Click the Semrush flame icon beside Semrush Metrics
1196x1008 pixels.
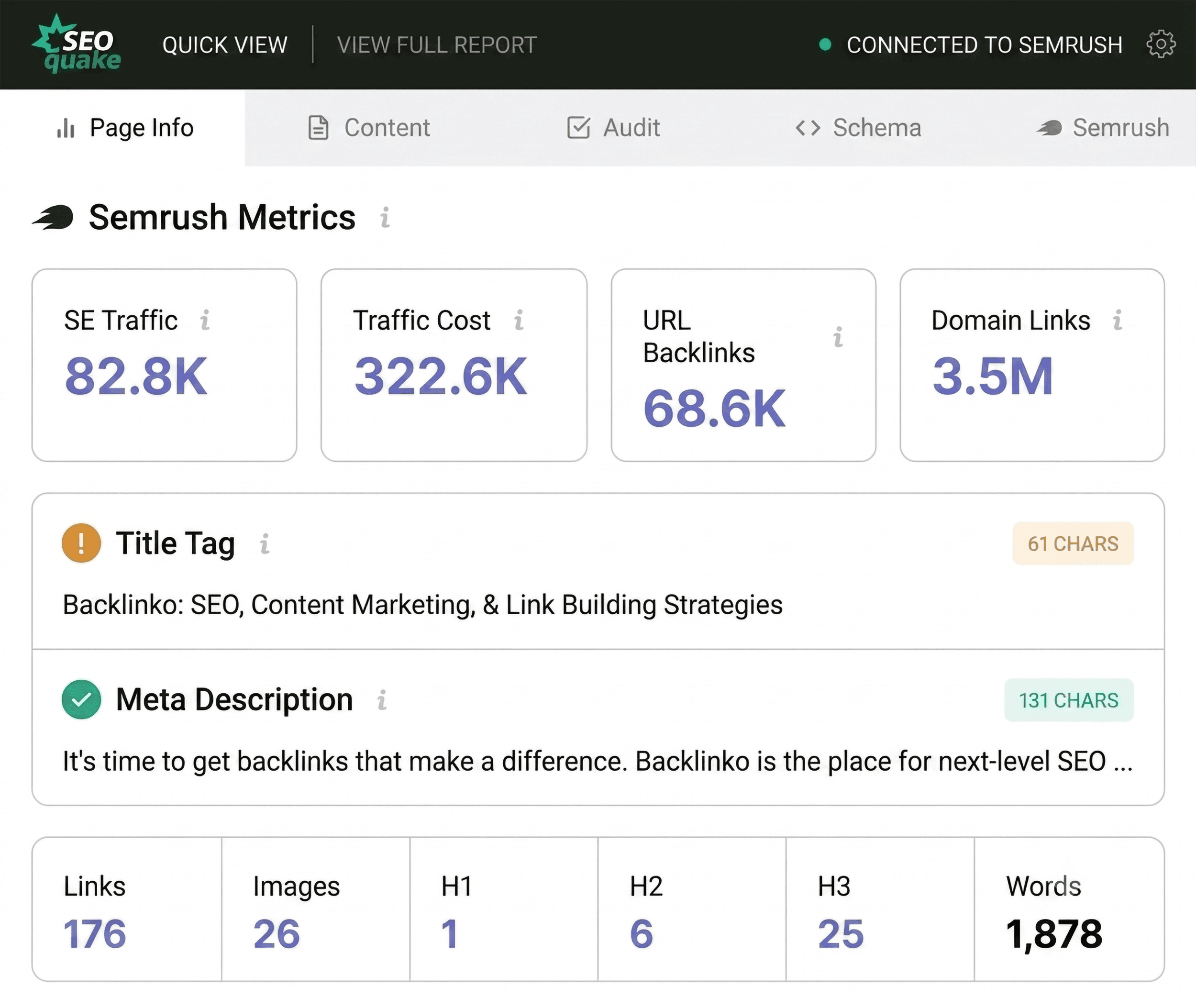(x=53, y=217)
